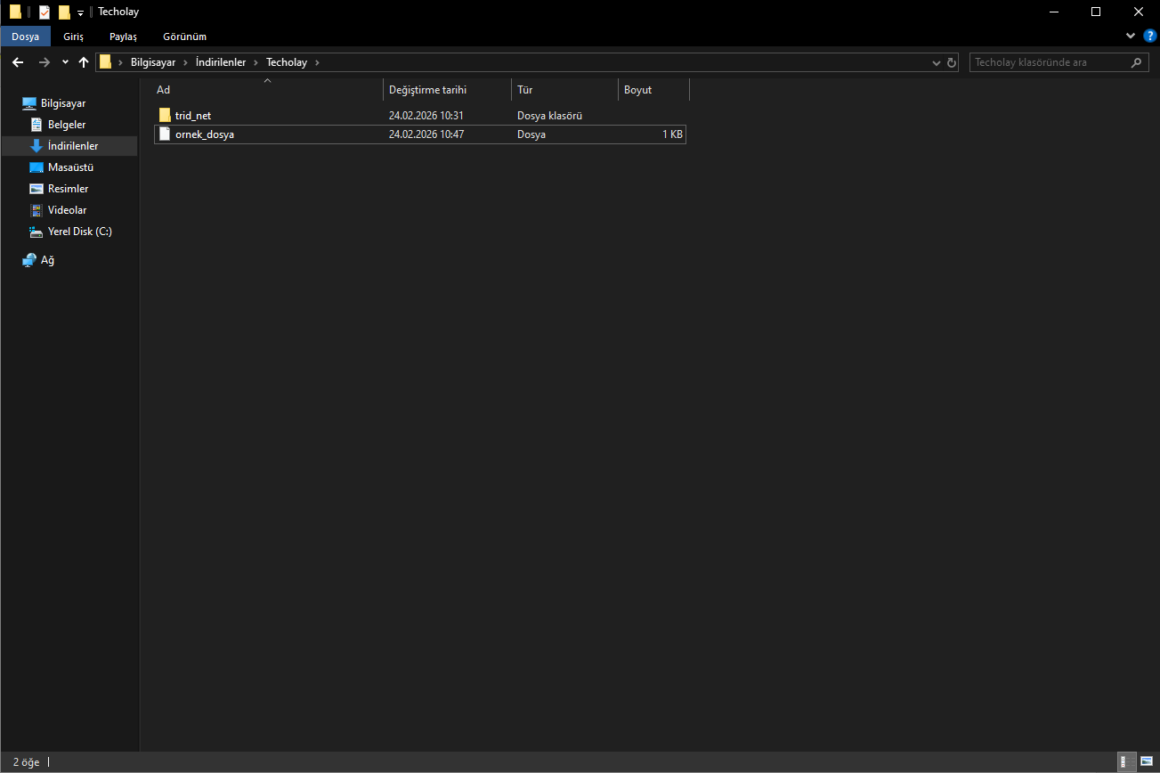The height and width of the screenshot is (773, 1160).
Task: Go up one folder level with Up arrow
Action: (x=83, y=62)
